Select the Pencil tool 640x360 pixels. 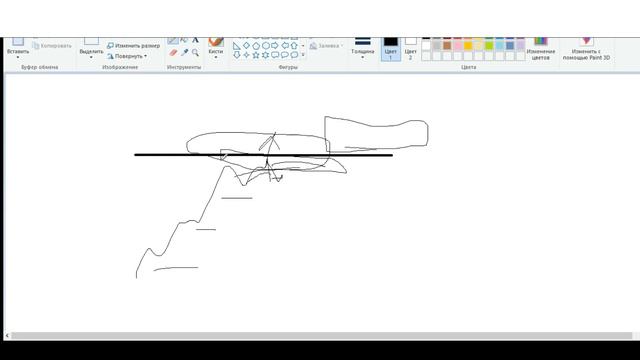tap(173, 40)
